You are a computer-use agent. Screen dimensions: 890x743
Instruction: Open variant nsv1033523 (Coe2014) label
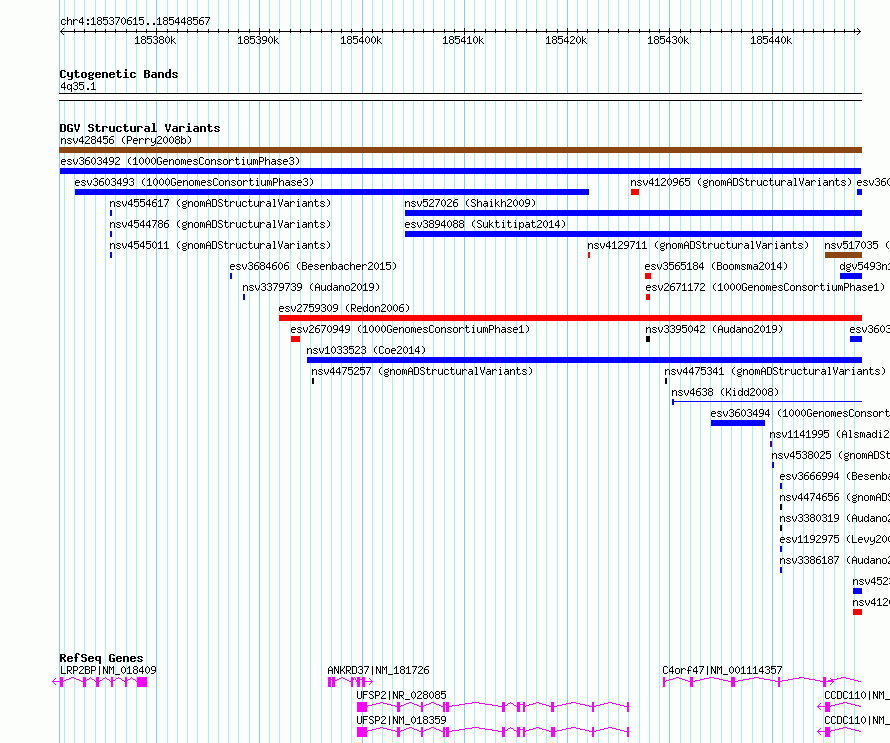pos(366,350)
